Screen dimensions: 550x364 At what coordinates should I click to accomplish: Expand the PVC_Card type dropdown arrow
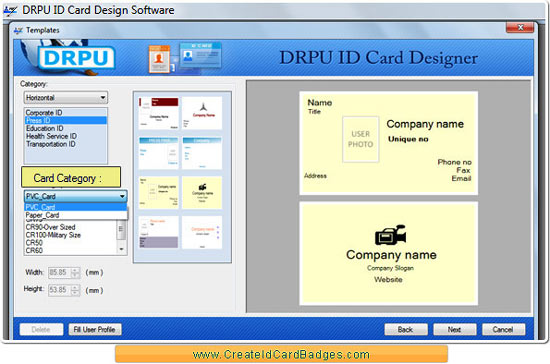point(122,196)
